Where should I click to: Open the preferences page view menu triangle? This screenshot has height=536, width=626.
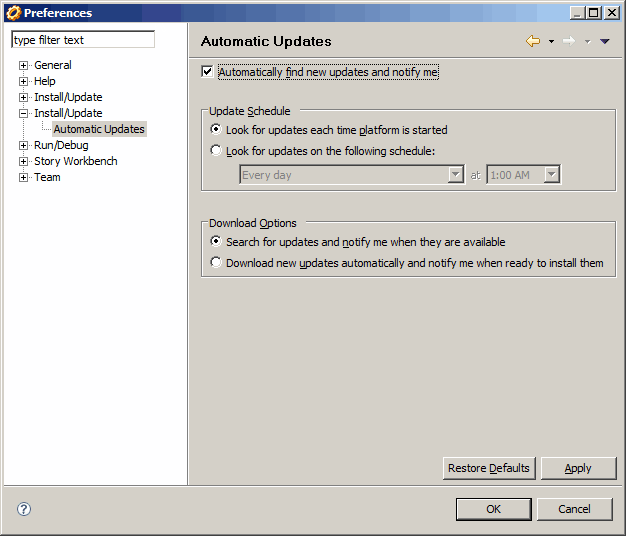[x=604, y=42]
